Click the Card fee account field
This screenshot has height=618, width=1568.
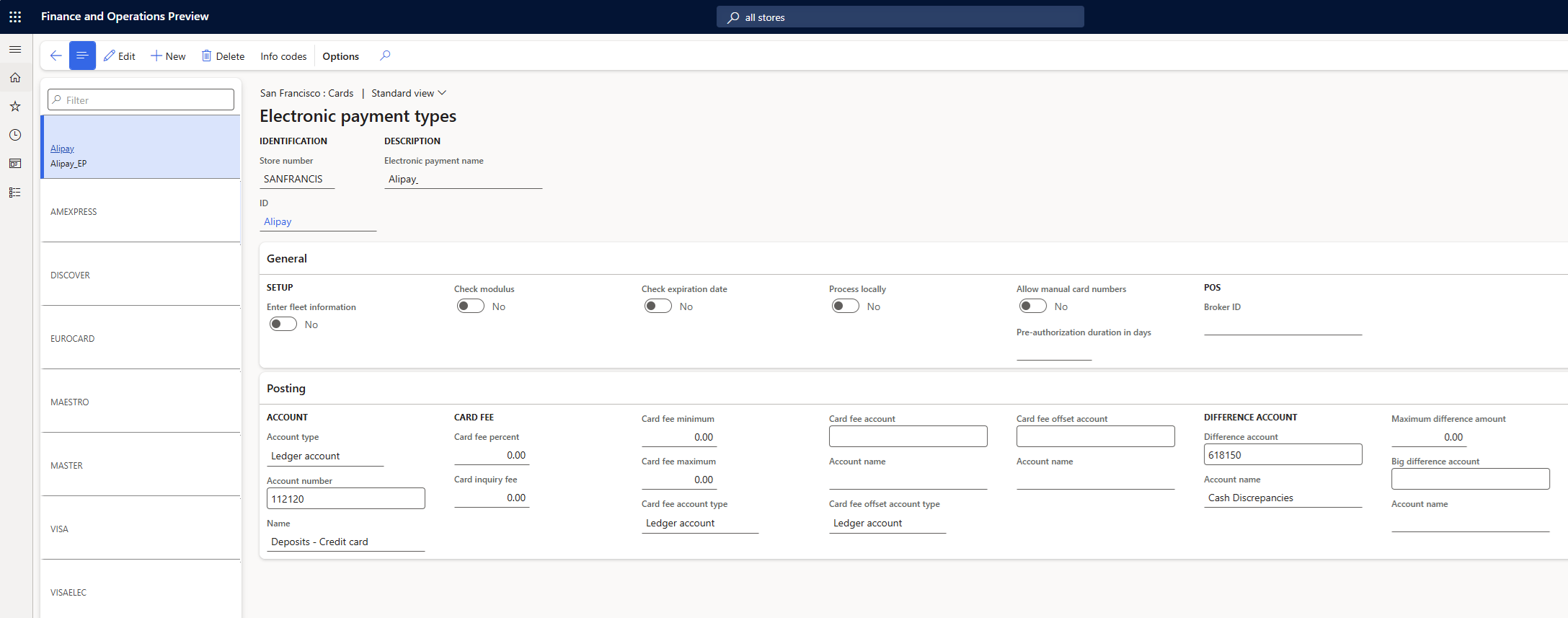(x=908, y=436)
